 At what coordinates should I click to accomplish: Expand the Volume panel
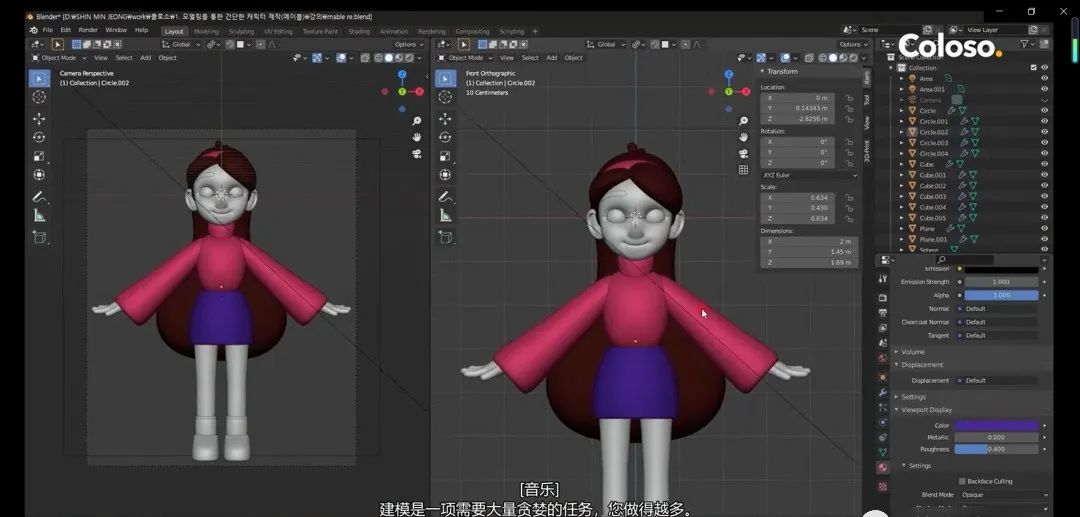point(912,352)
